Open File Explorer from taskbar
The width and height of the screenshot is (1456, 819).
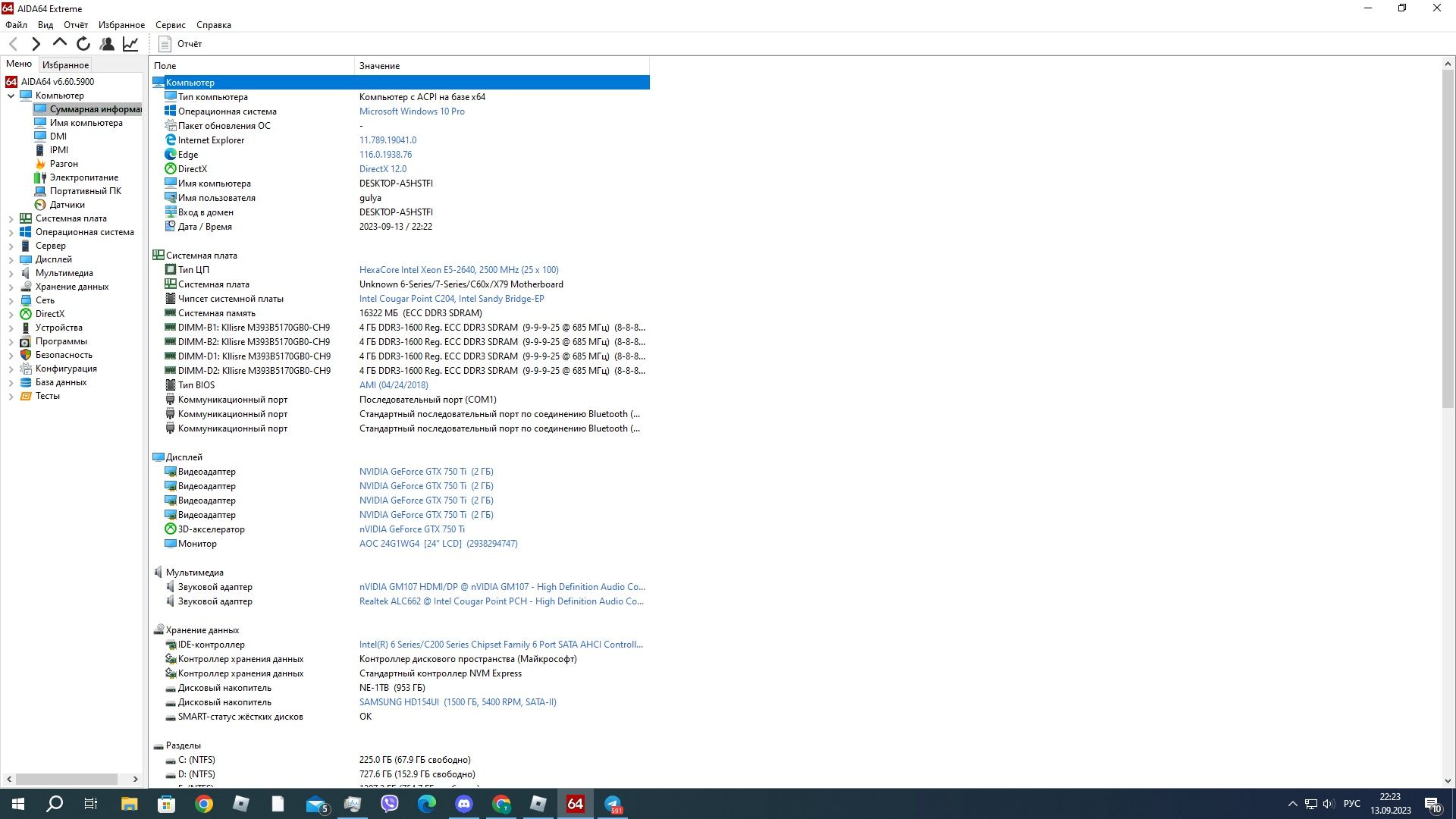coord(129,804)
